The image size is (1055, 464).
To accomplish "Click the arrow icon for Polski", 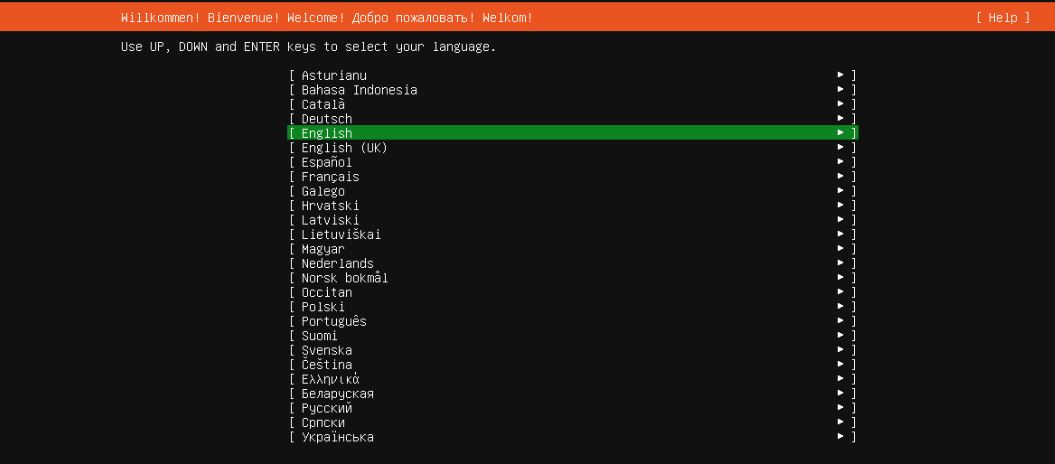I will tap(841, 307).
